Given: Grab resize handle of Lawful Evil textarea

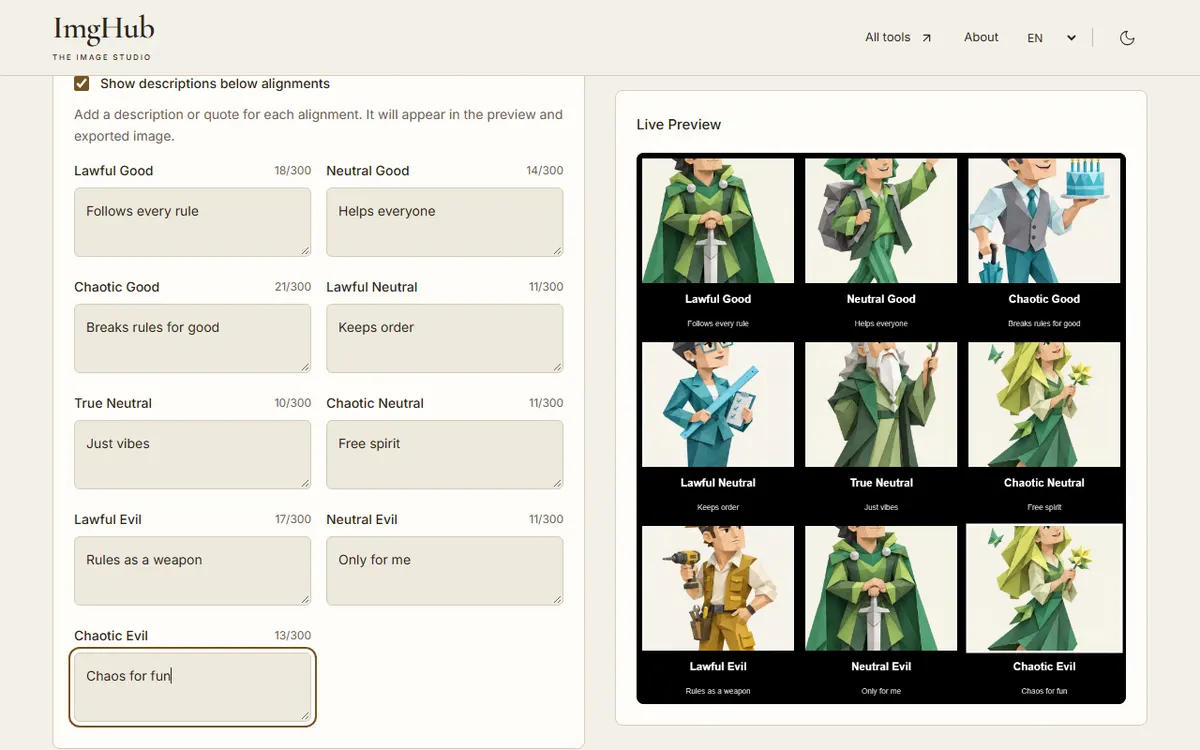Looking at the screenshot, I should point(305,599).
